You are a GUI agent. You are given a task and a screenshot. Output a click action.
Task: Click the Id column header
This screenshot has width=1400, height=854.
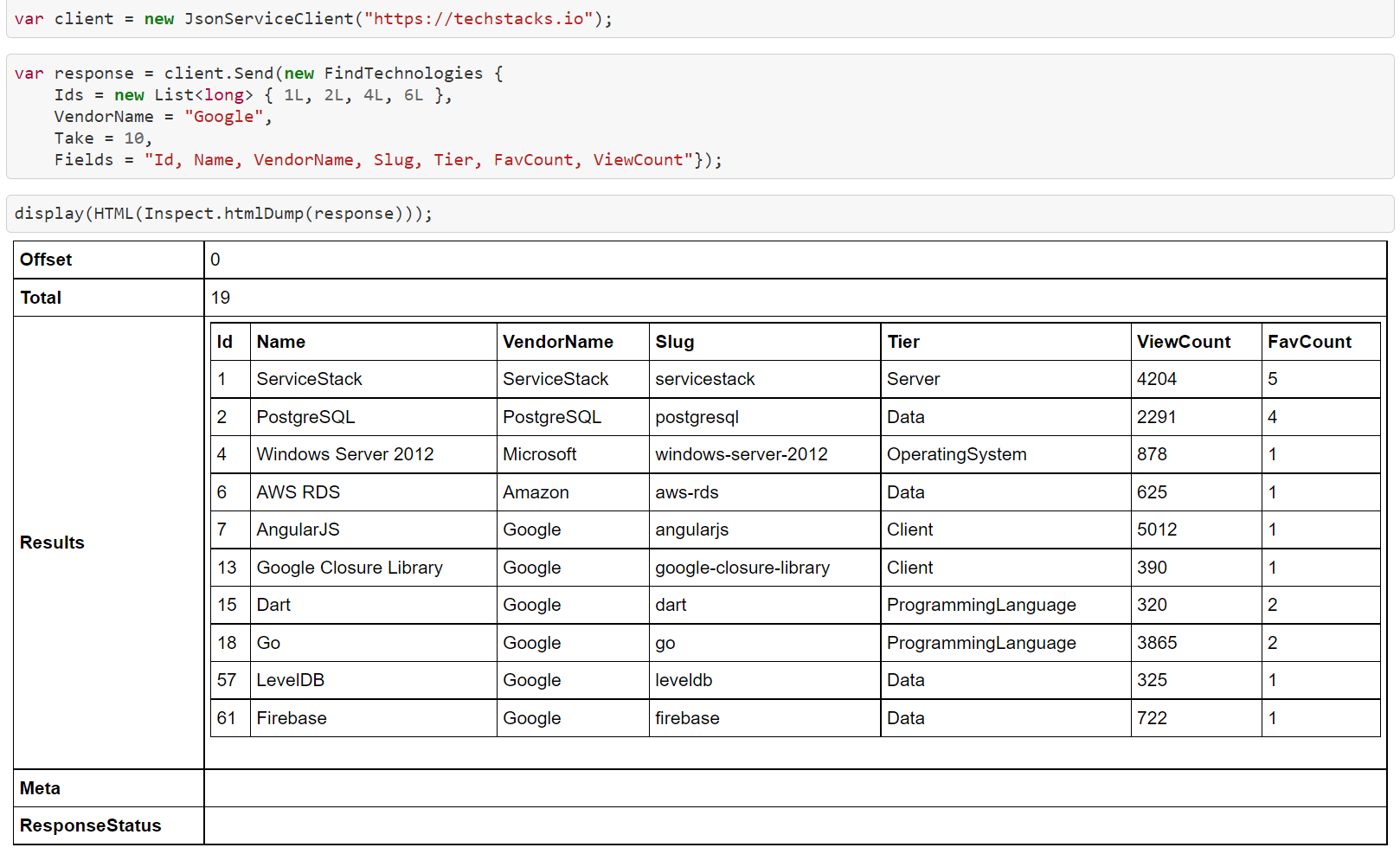(x=230, y=342)
